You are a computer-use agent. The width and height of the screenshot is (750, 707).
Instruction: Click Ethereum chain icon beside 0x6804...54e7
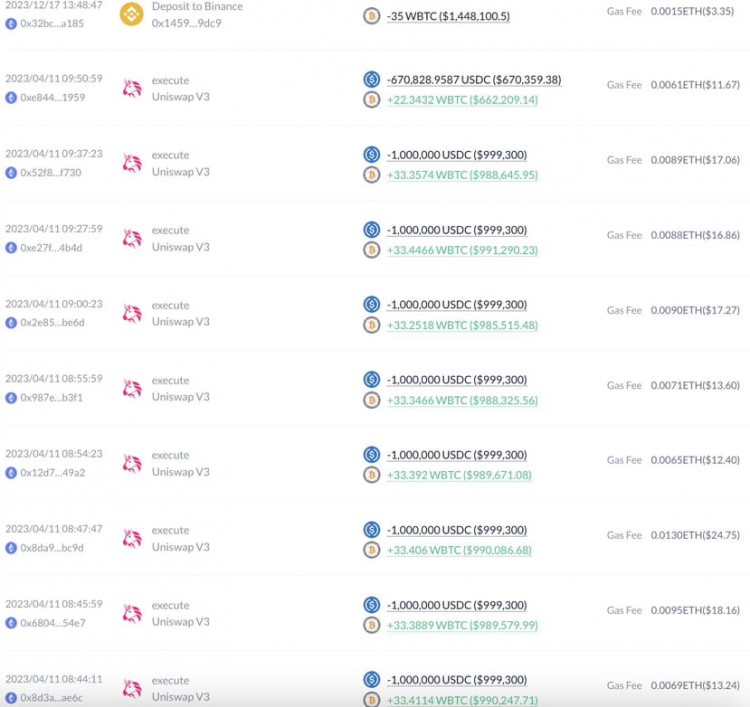pyautogui.click(x=11, y=623)
